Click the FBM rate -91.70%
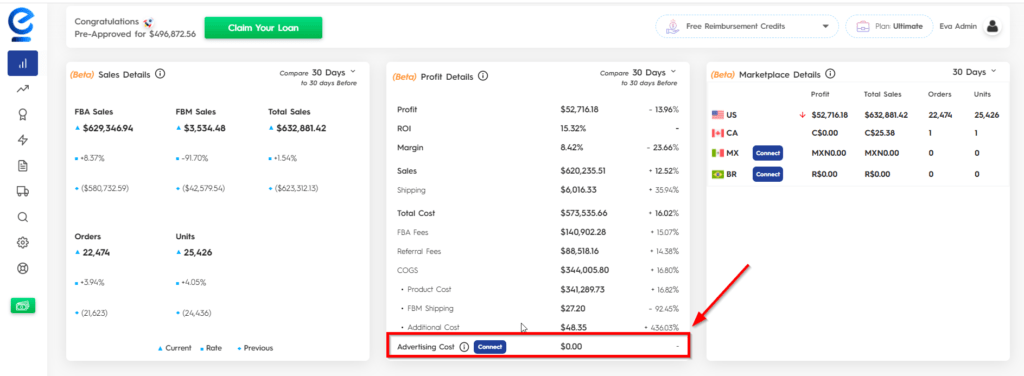 [x=195, y=159]
